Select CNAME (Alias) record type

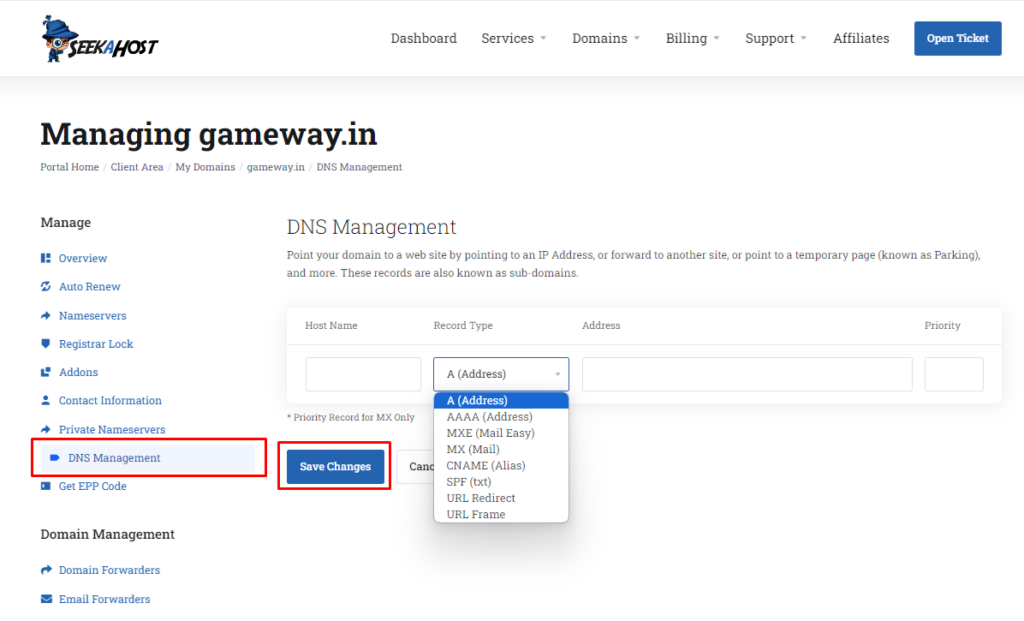501,466
